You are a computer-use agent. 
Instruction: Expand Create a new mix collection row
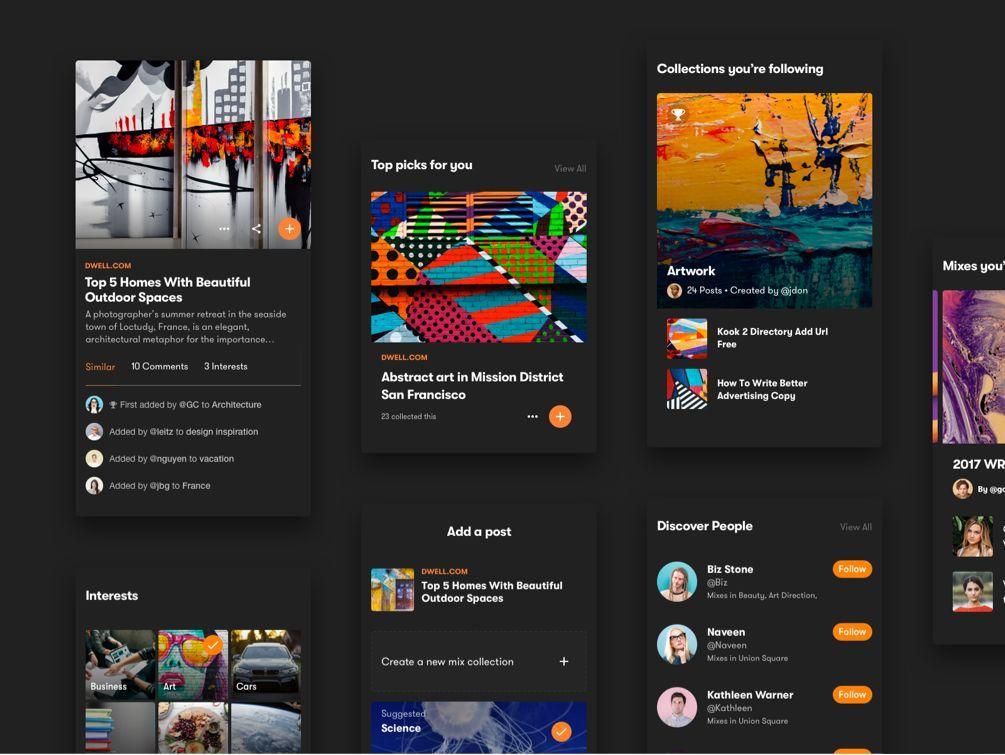[x=478, y=661]
